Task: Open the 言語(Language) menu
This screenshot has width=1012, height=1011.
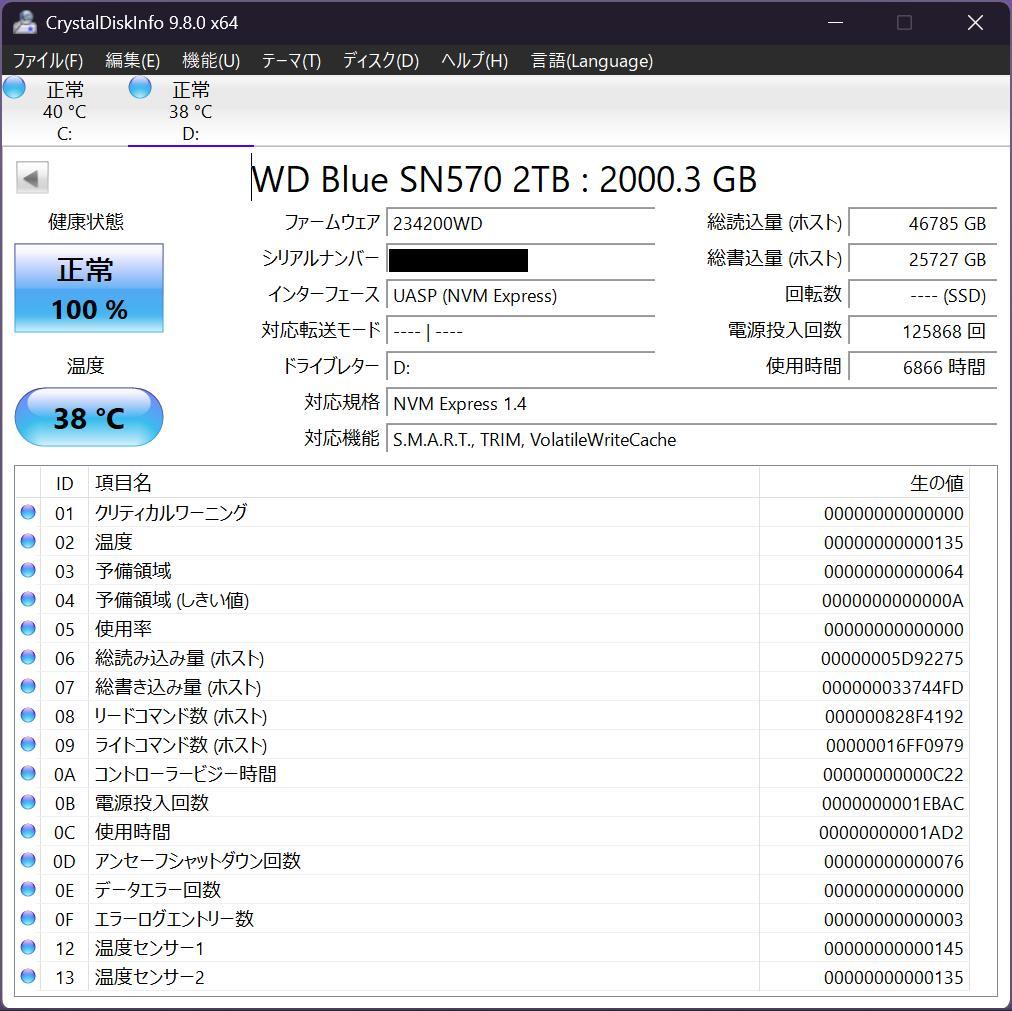Action: (x=592, y=61)
